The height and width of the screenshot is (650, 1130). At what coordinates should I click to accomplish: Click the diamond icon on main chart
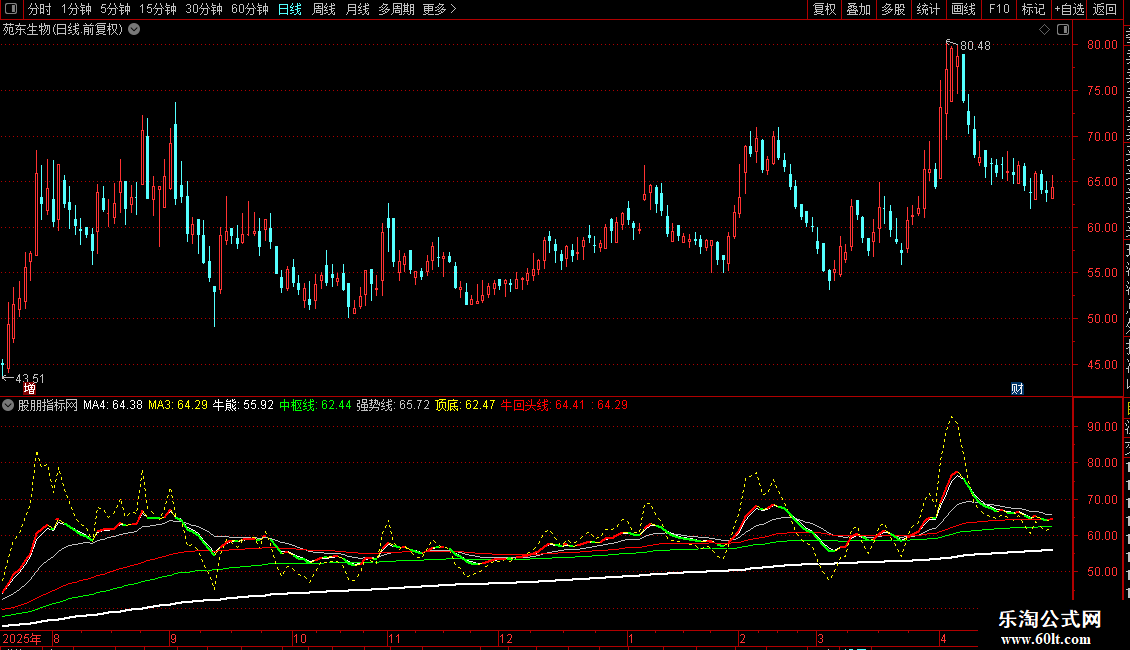tap(1044, 30)
